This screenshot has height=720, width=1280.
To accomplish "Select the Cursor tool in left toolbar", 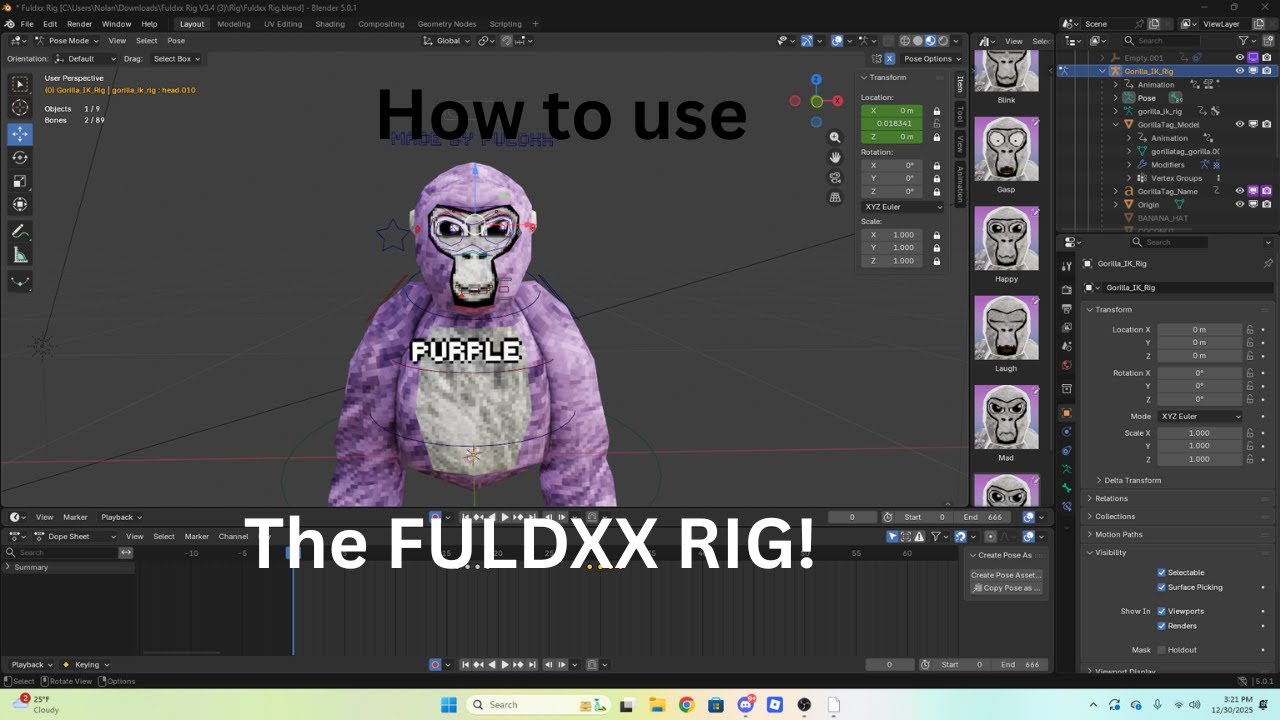I will tap(20, 107).
